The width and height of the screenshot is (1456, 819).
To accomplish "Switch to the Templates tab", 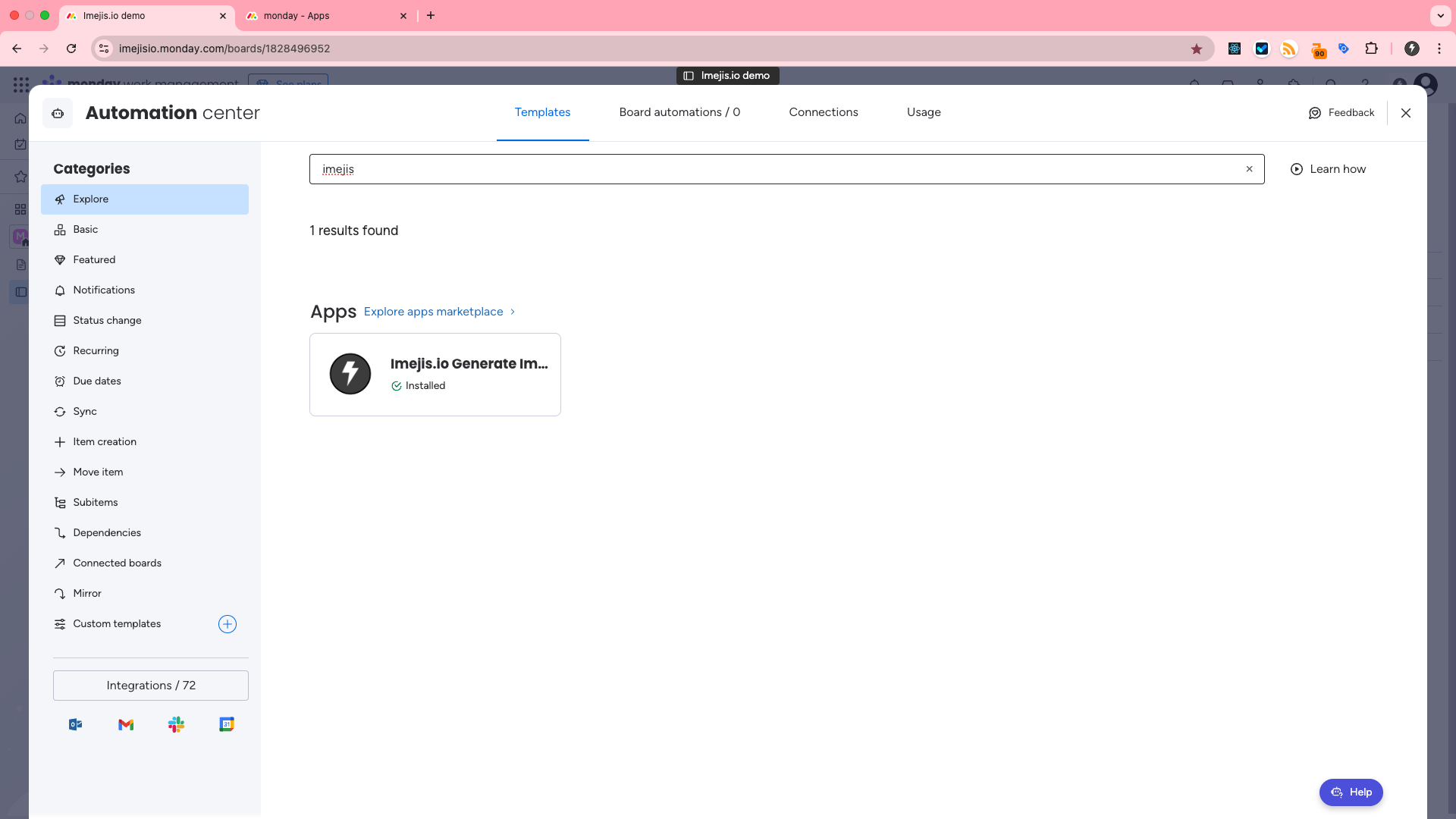I will pos(542,112).
